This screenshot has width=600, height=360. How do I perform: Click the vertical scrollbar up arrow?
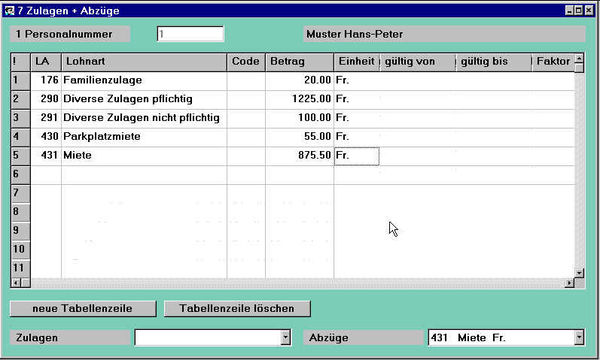[x=579, y=58]
